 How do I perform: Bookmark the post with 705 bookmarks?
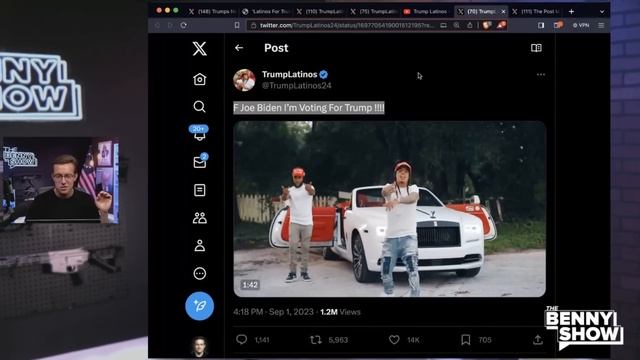pyautogui.click(x=466, y=340)
